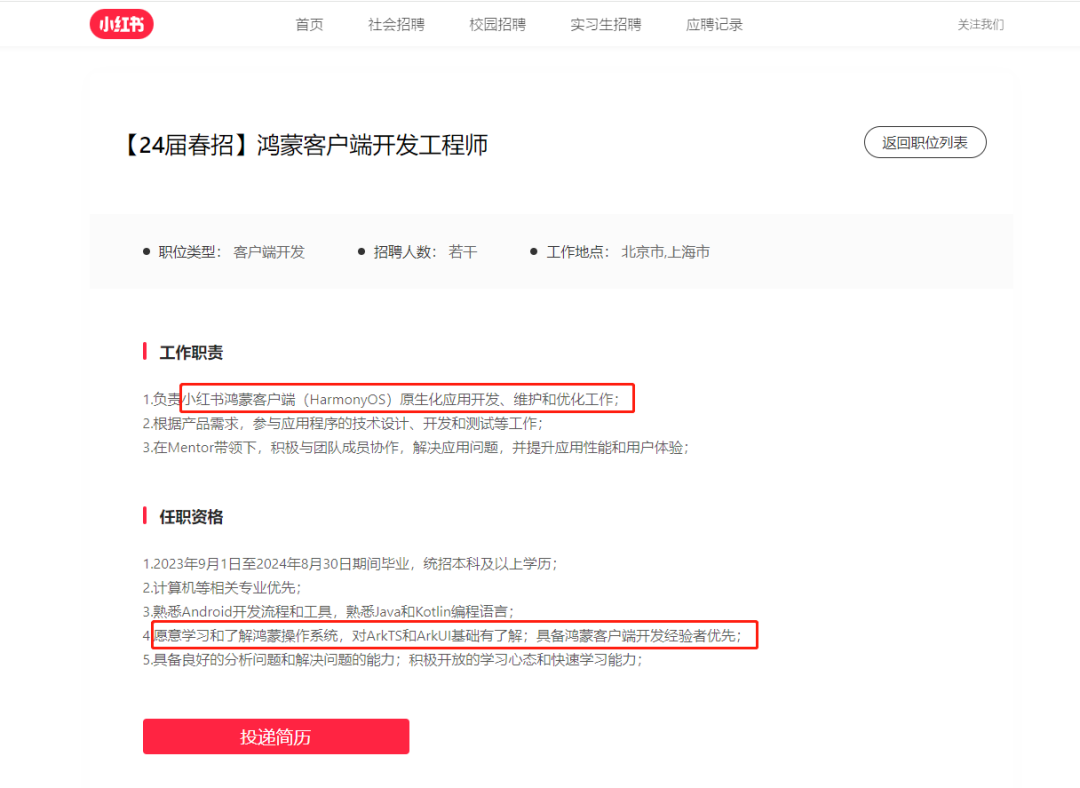Click the line about 根据产品需求
The height and width of the screenshot is (788, 1080).
(343, 424)
